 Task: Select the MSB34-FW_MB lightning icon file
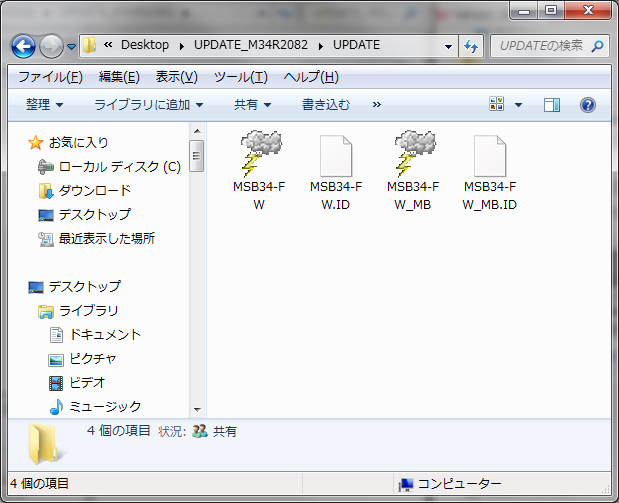pyautogui.click(x=413, y=155)
